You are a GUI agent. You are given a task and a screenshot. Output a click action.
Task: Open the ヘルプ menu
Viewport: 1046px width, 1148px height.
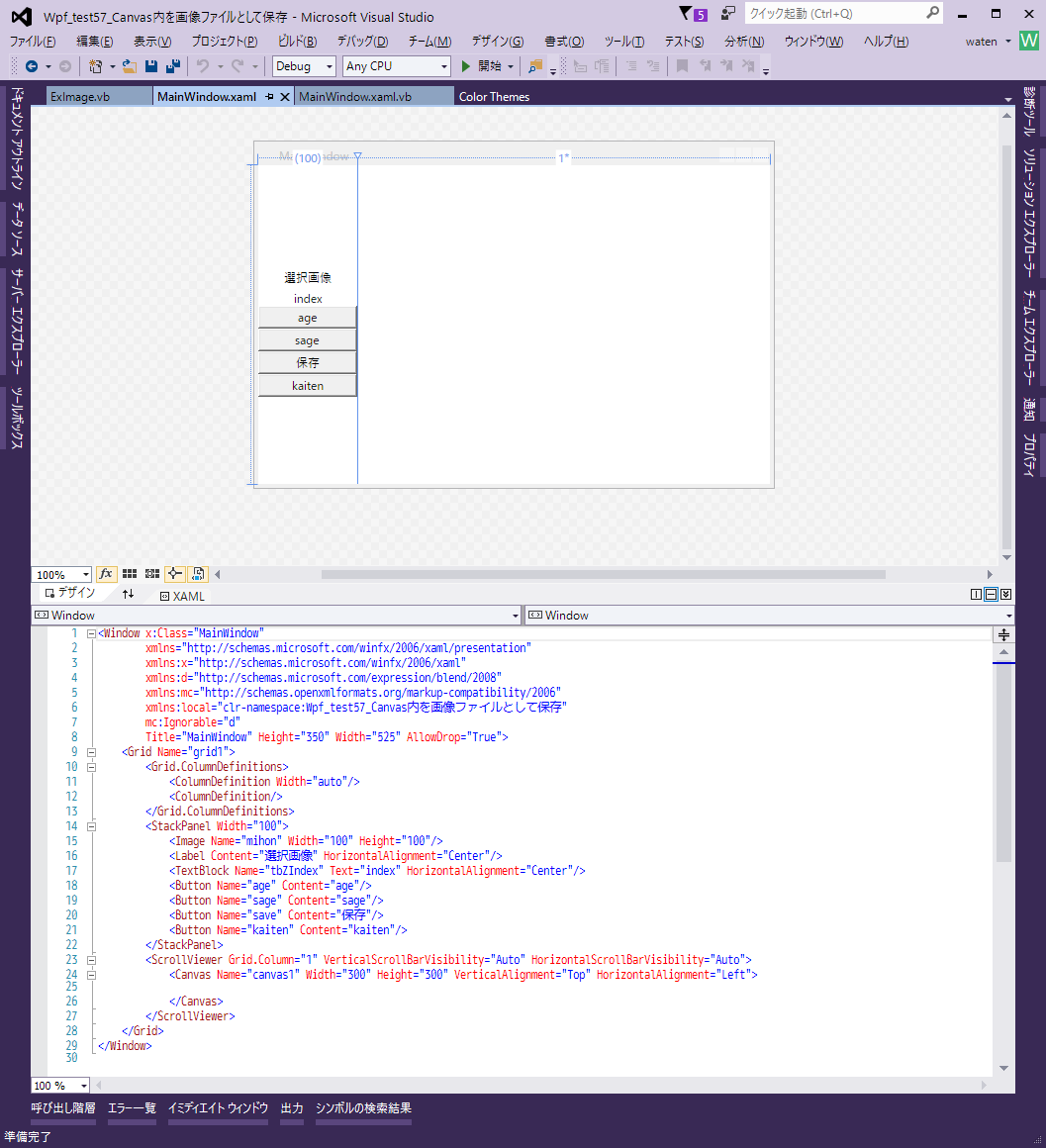click(887, 42)
